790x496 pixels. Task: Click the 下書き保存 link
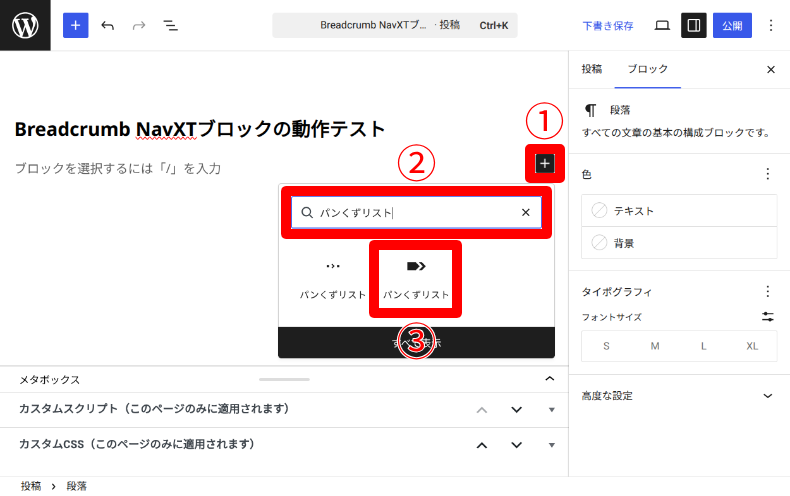click(608, 26)
